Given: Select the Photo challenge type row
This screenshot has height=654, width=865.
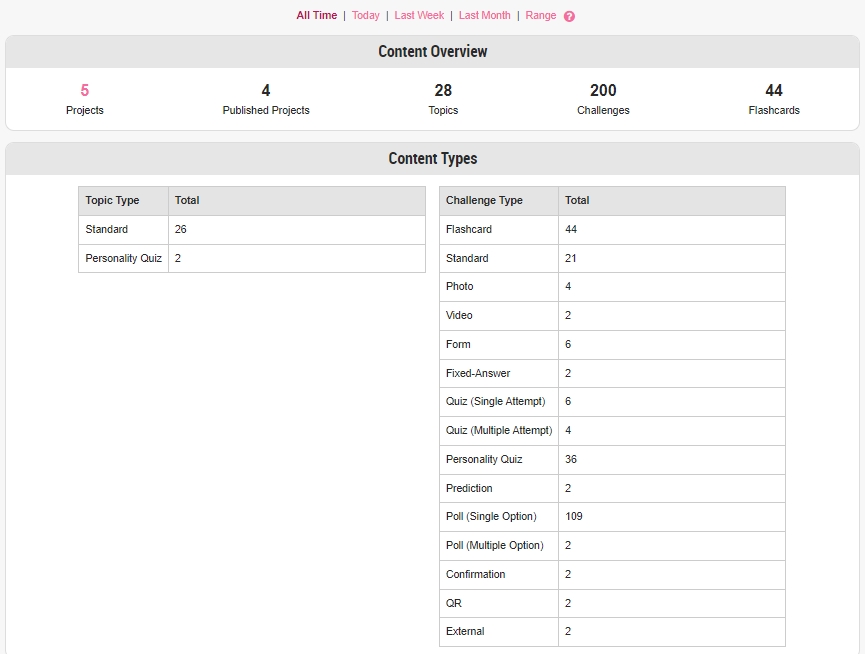Looking at the screenshot, I should pyautogui.click(x=612, y=287).
